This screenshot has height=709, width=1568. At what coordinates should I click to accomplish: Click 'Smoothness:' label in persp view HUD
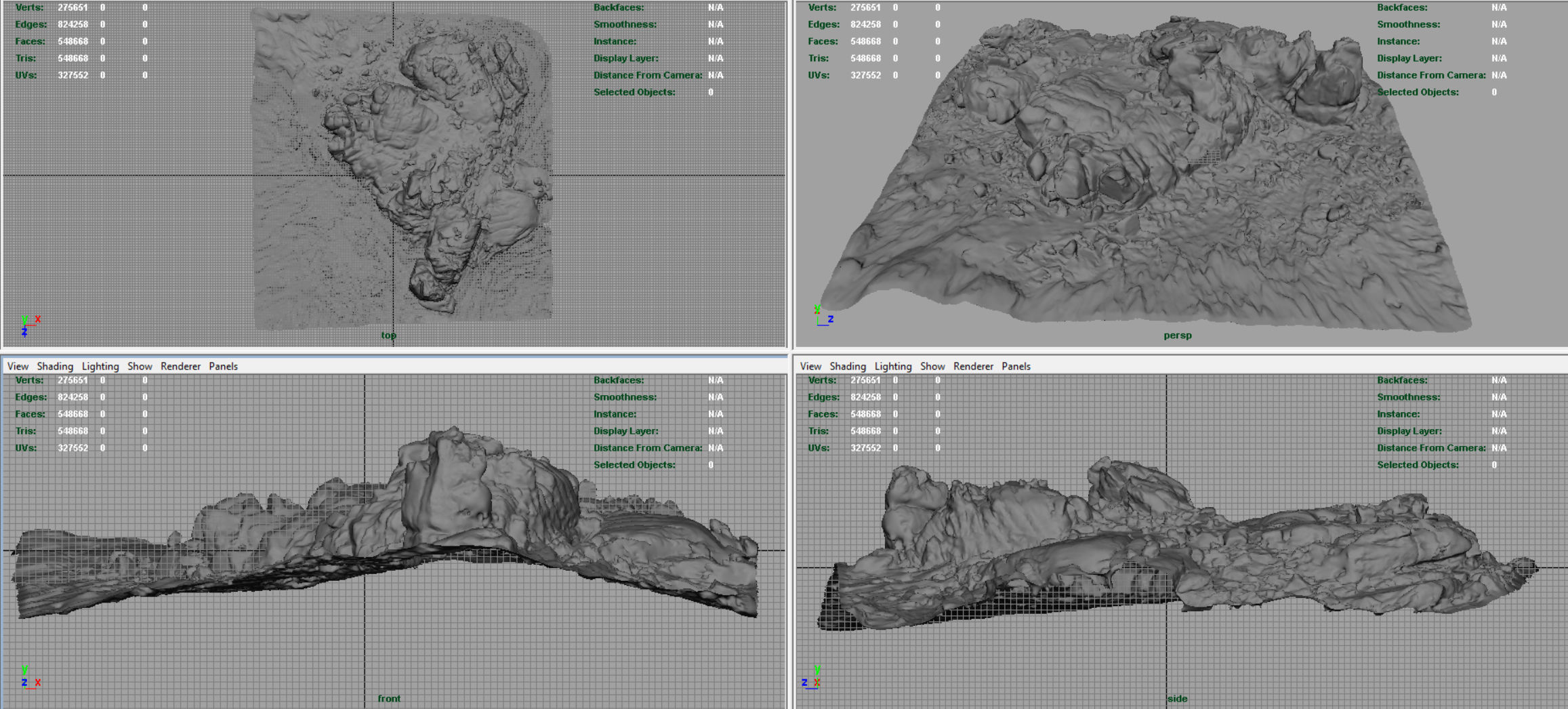(x=1408, y=24)
